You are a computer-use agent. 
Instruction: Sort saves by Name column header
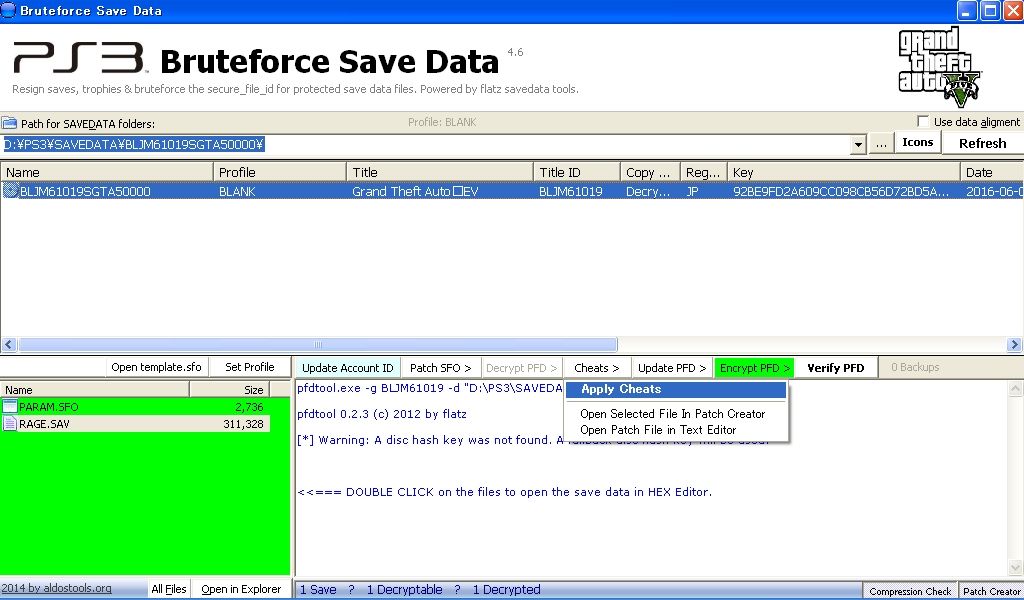(106, 172)
